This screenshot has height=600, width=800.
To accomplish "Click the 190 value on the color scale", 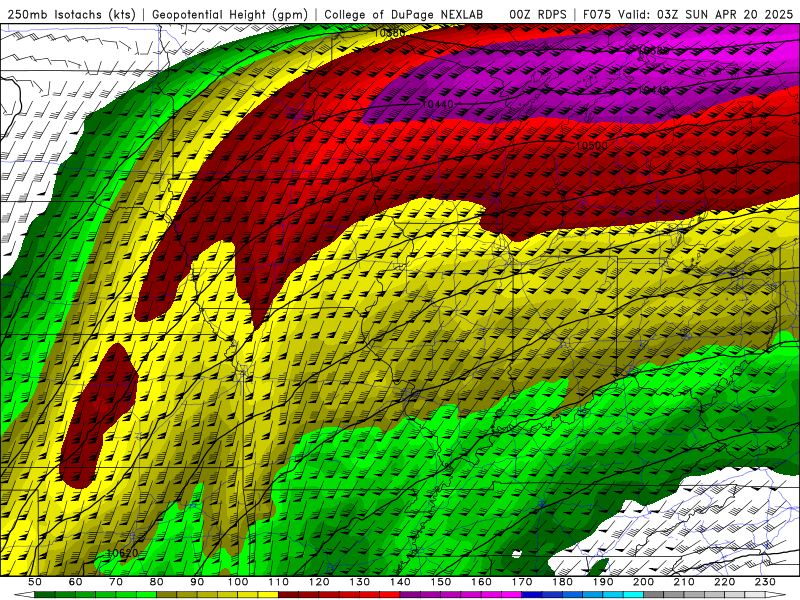I will (x=603, y=582).
